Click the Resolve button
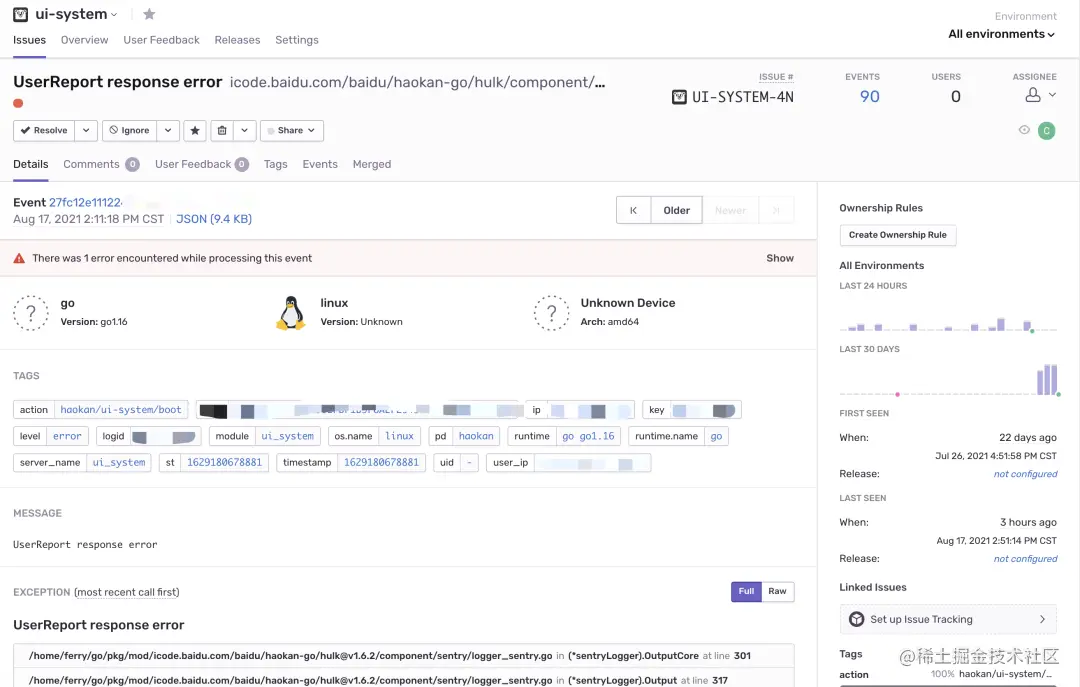The height and width of the screenshot is (687, 1080). (x=43, y=130)
